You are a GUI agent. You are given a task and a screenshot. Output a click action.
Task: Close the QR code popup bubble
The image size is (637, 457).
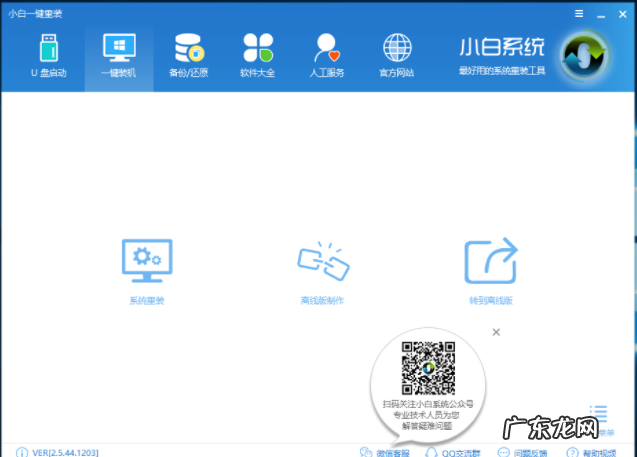(x=496, y=332)
